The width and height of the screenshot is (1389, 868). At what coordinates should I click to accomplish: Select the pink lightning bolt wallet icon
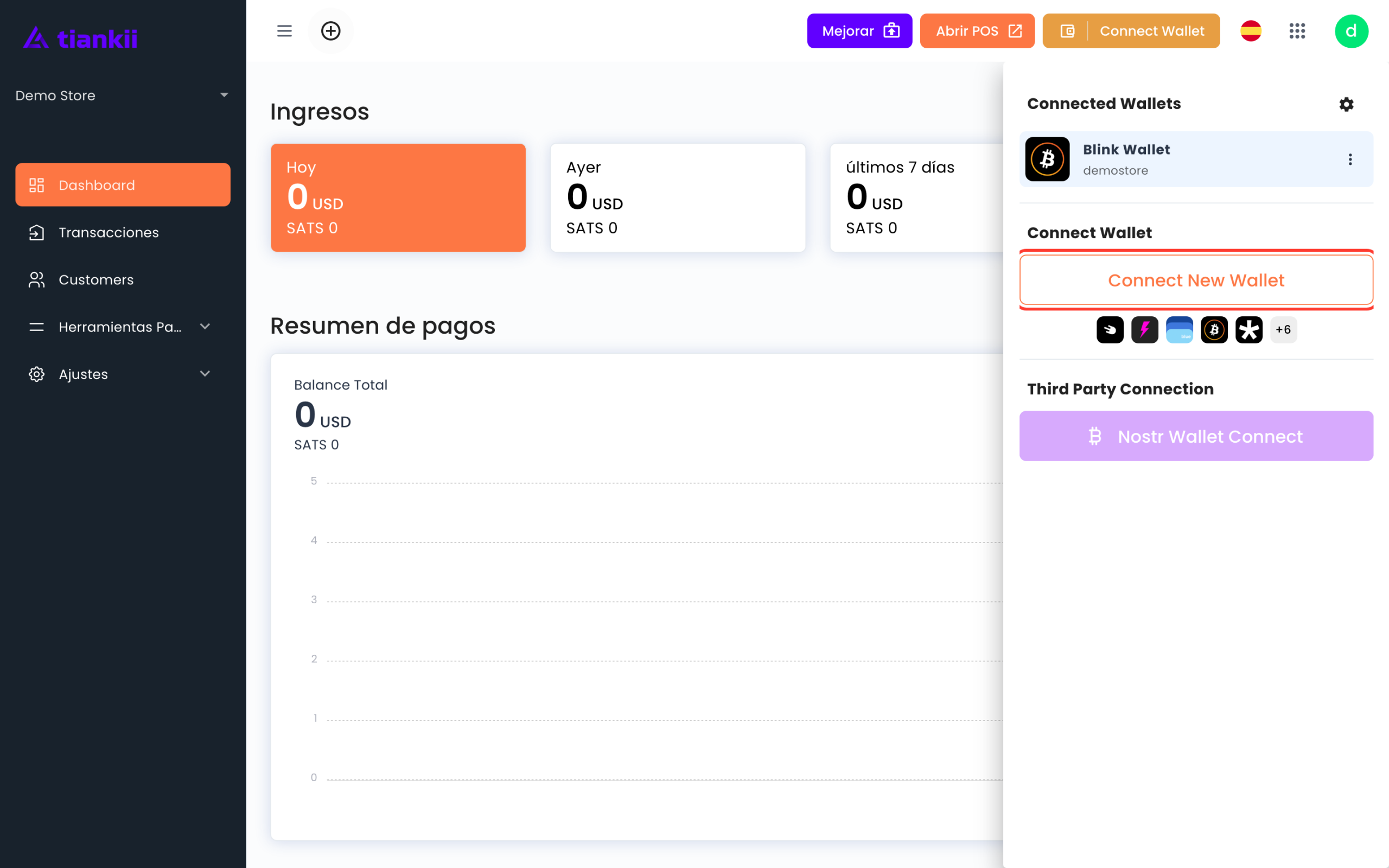tap(1144, 329)
